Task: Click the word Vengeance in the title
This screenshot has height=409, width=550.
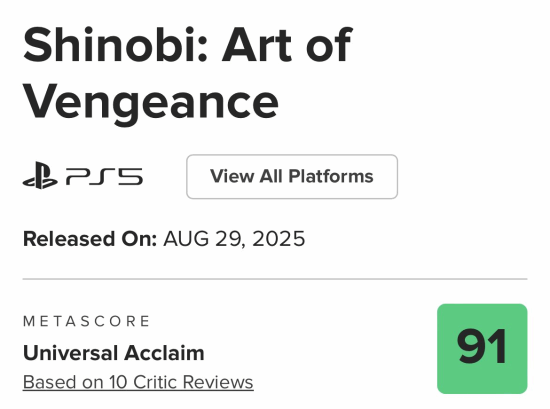Action: coord(151,102)
